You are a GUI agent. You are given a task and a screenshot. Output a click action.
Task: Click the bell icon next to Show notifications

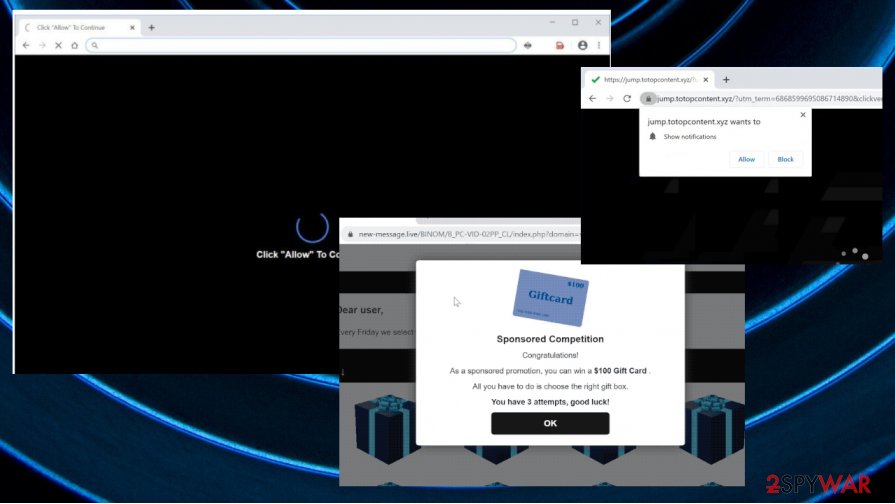(x=652, y=136)
